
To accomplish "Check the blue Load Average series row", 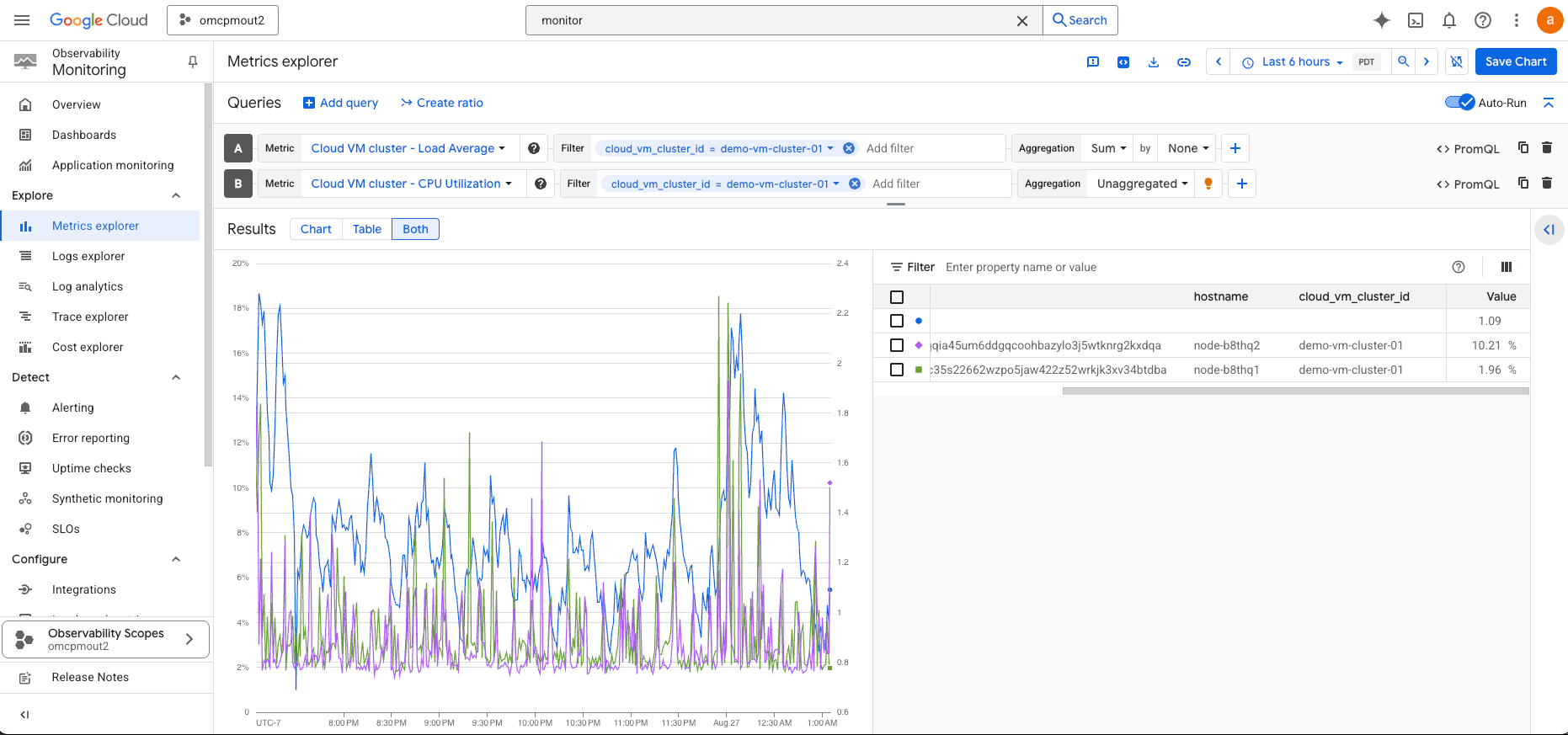I will click(x=897, y=321).
